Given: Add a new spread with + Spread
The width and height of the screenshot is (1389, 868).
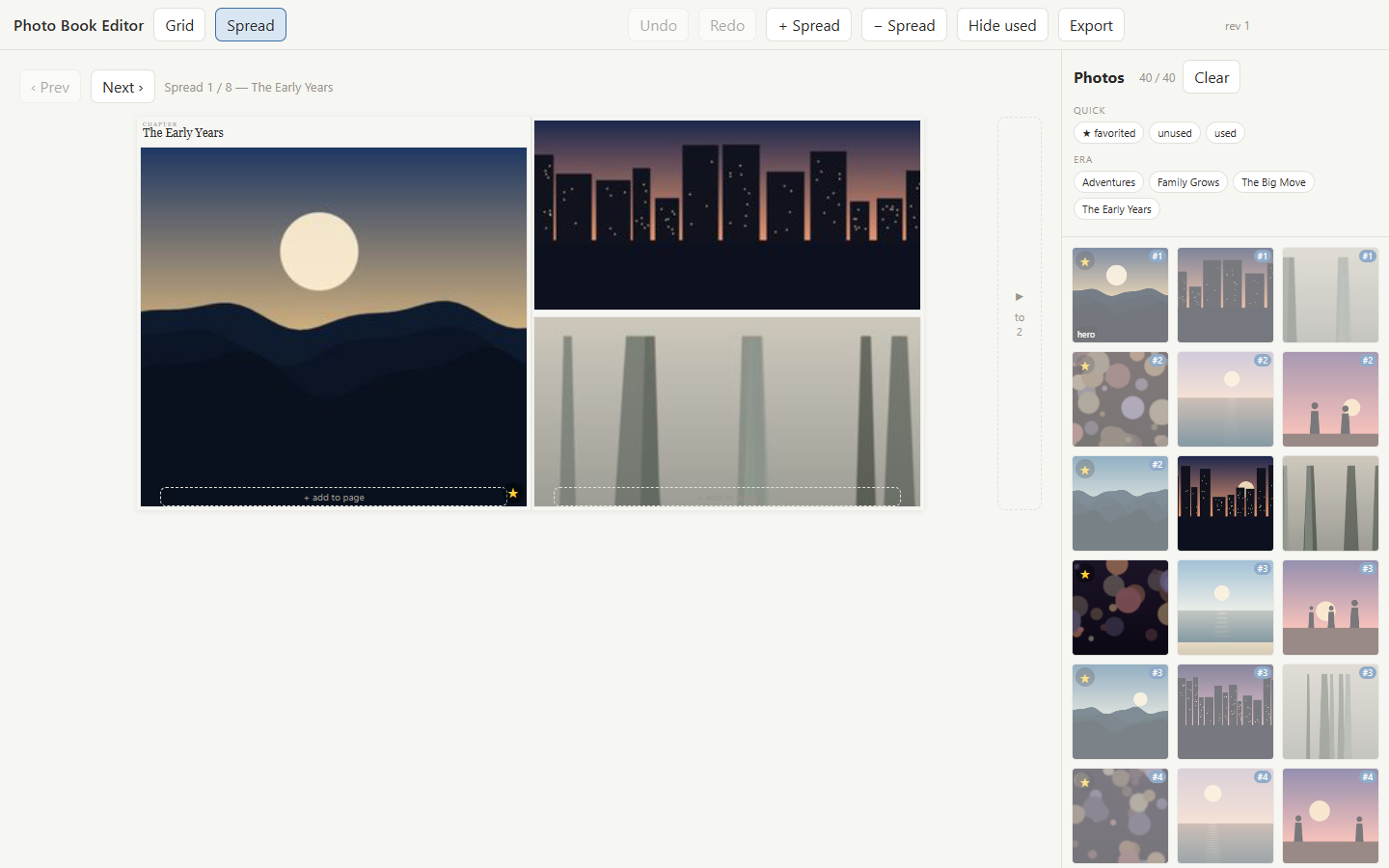Looking at the screenshot, I should [x=808, y=25].
